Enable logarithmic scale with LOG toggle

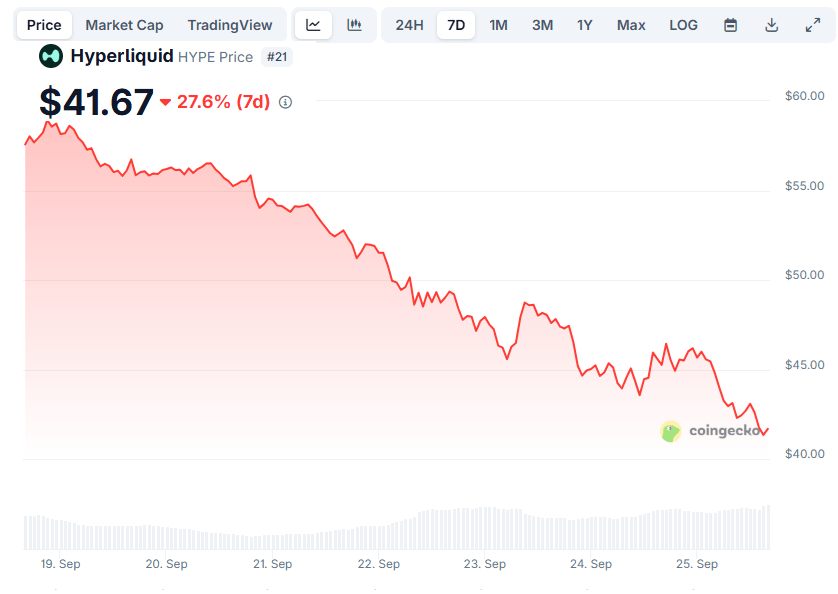(683, 24)
